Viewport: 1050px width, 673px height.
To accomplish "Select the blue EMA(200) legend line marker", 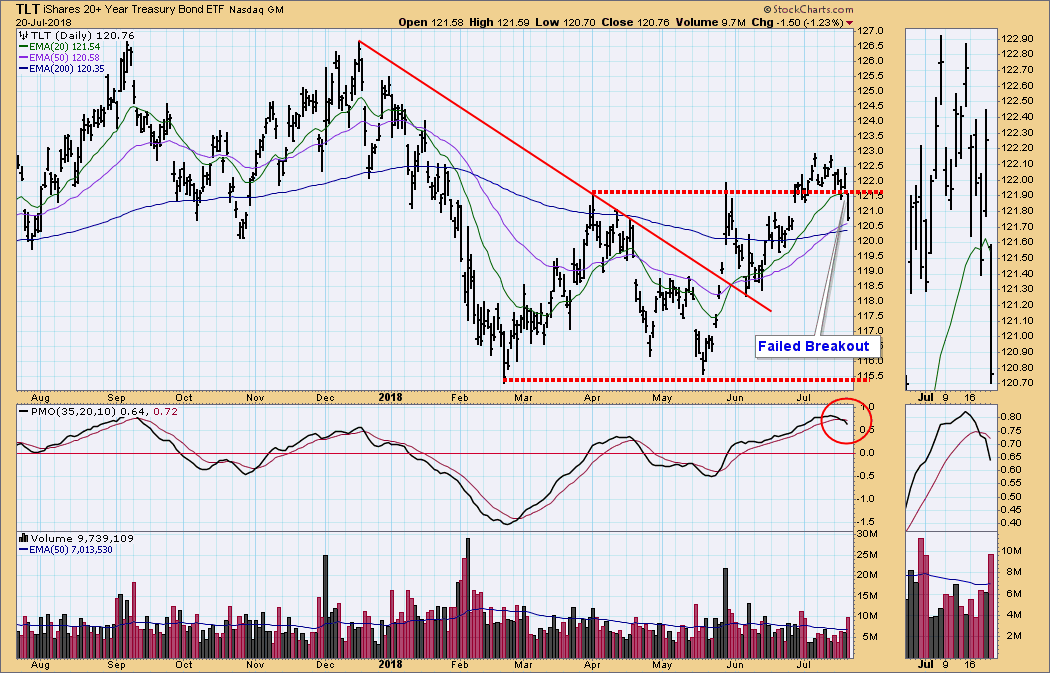I will coord(23,68).
